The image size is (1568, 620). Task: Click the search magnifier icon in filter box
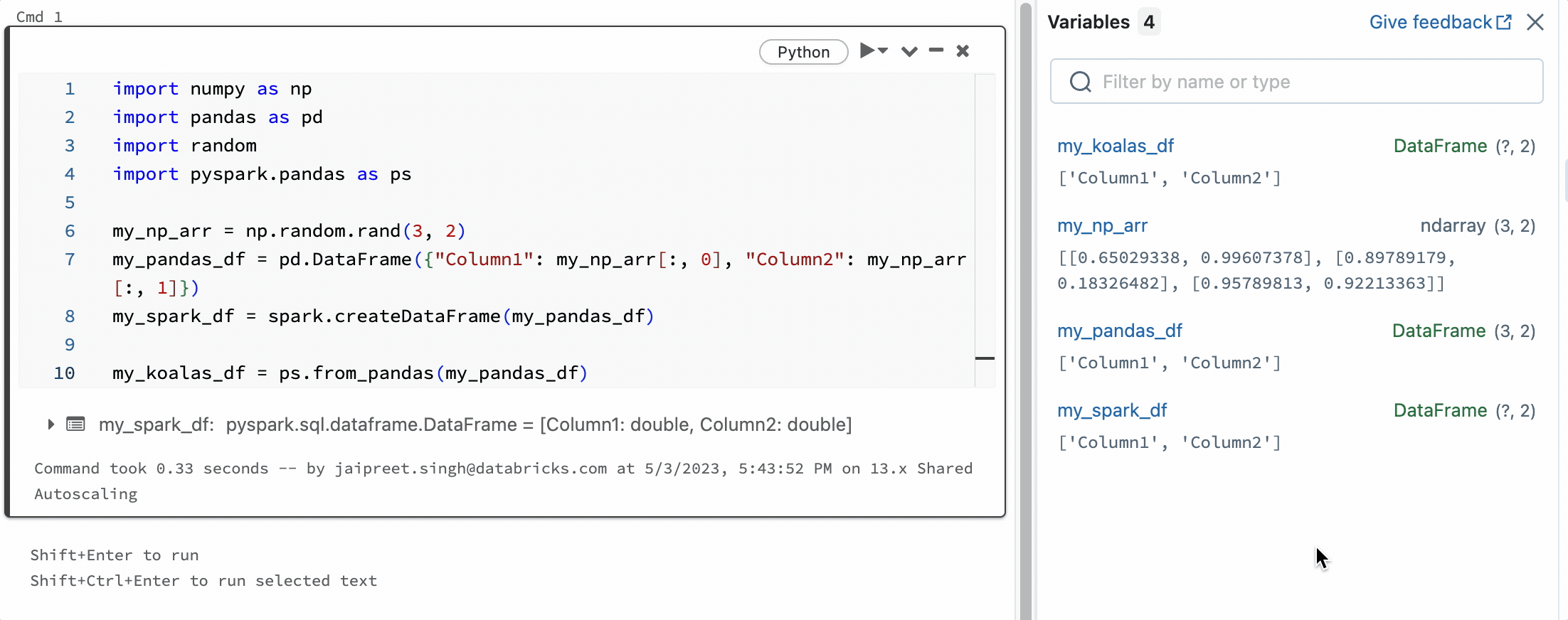1080,82
